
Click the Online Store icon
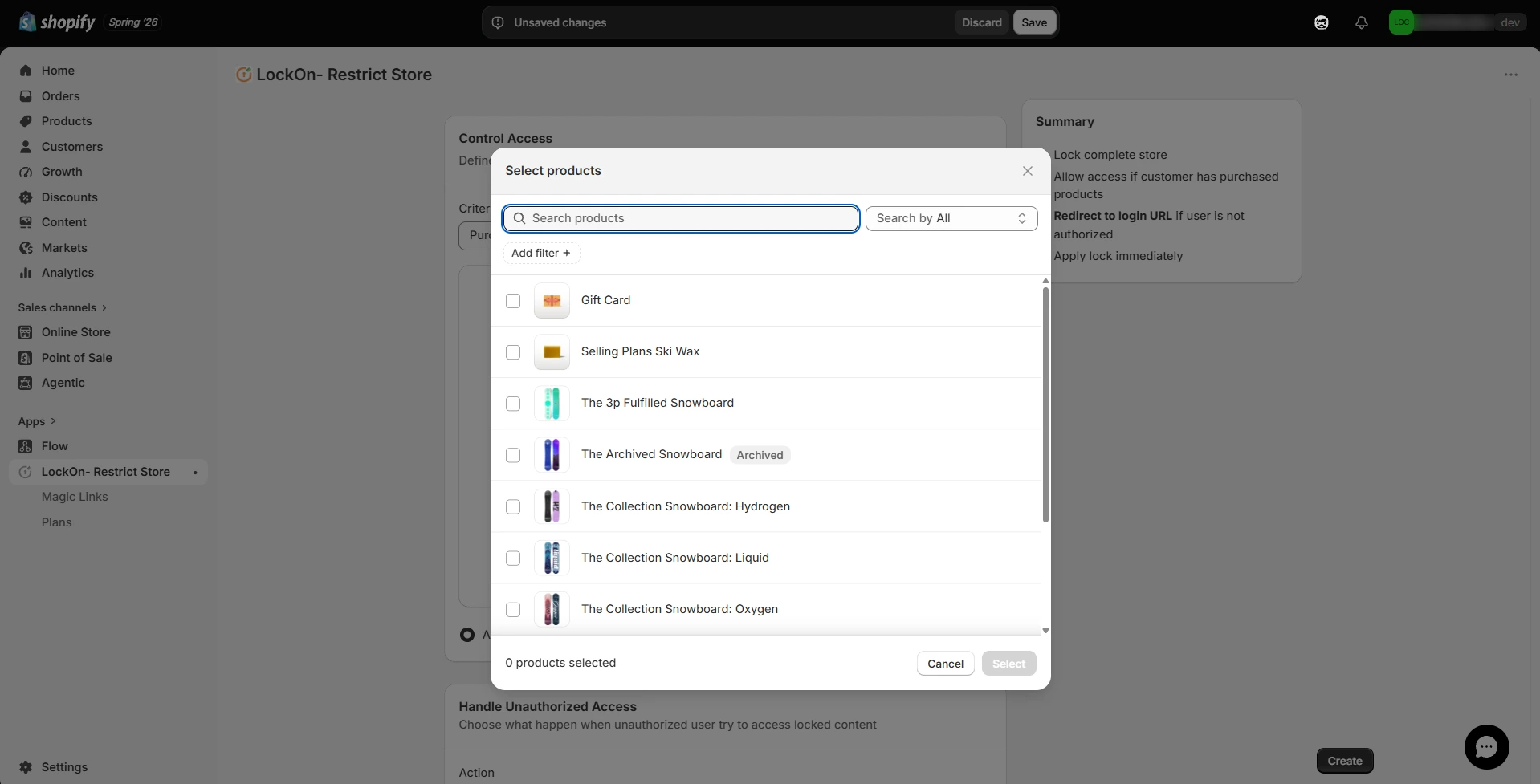(26, 332)
